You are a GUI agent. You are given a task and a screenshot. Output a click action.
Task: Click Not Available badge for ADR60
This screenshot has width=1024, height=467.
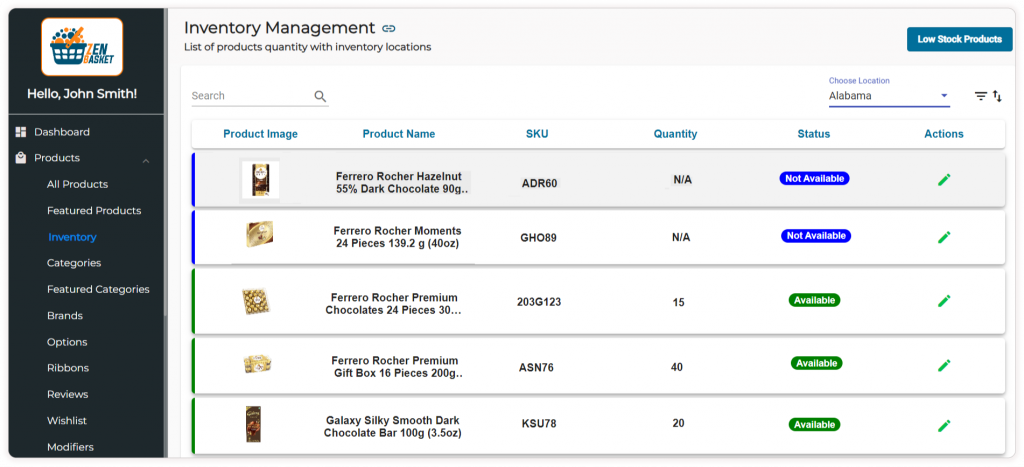[x=814, y=178]
